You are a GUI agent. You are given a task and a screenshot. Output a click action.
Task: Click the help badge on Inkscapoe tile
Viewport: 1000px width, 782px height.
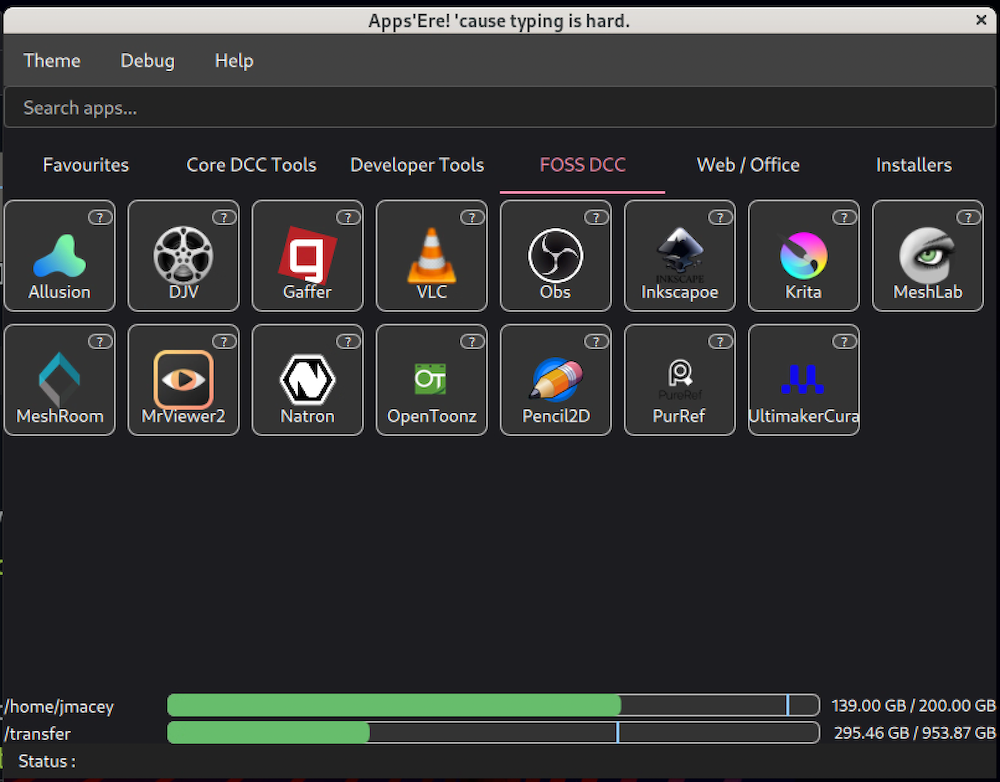tap(719, 217)
